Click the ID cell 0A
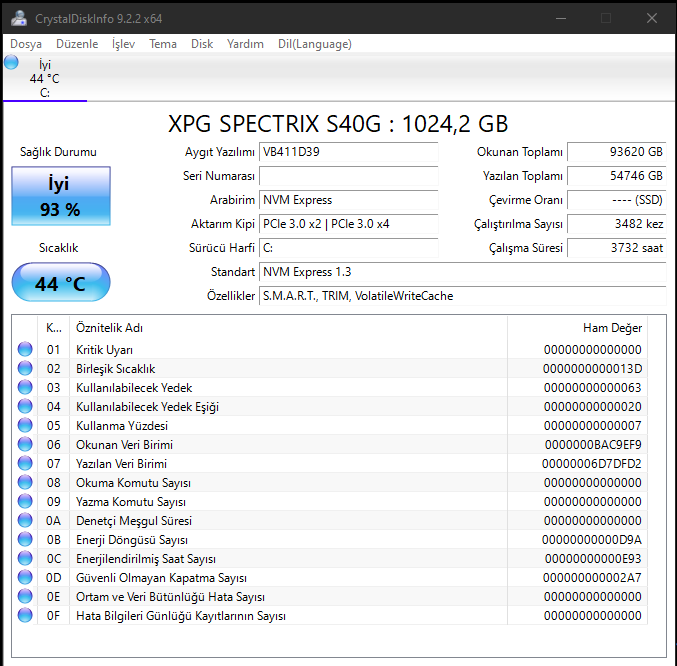This screenshot has width=677, height=666. click(54, 521)
